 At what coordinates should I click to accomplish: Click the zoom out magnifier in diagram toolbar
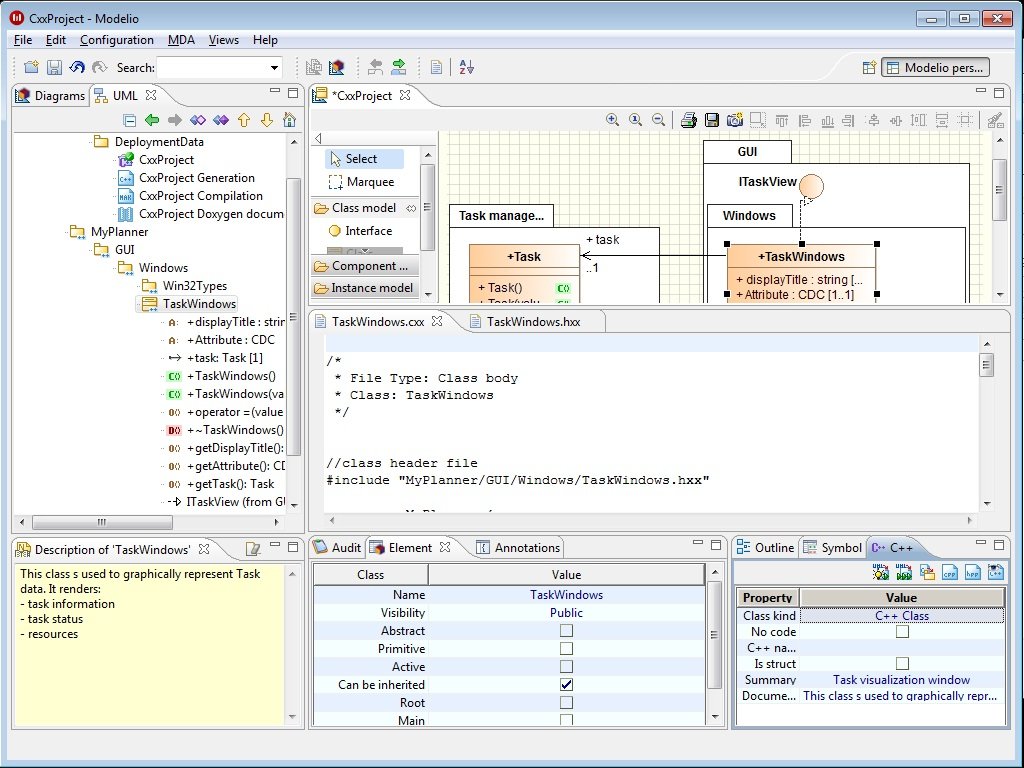[658, 120]
